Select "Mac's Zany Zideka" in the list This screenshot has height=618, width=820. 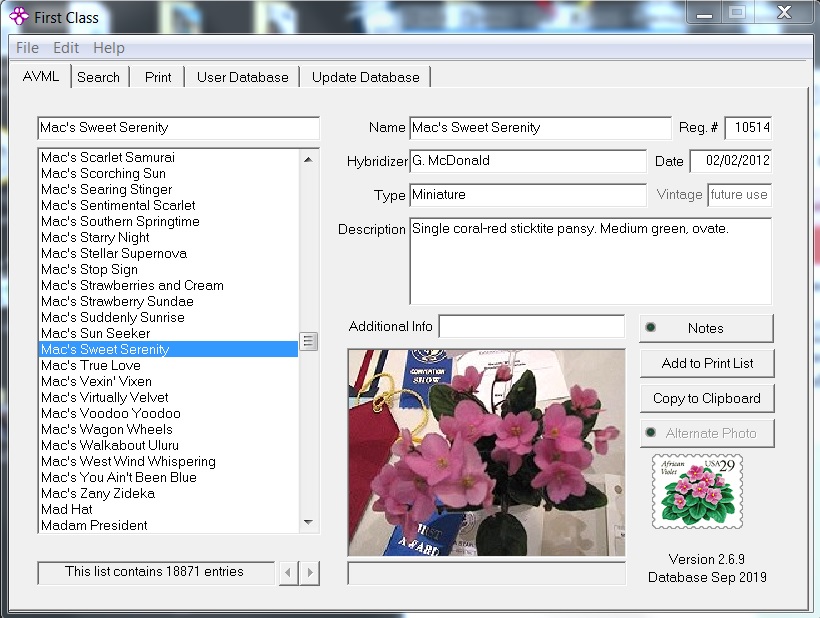point(168,494)
